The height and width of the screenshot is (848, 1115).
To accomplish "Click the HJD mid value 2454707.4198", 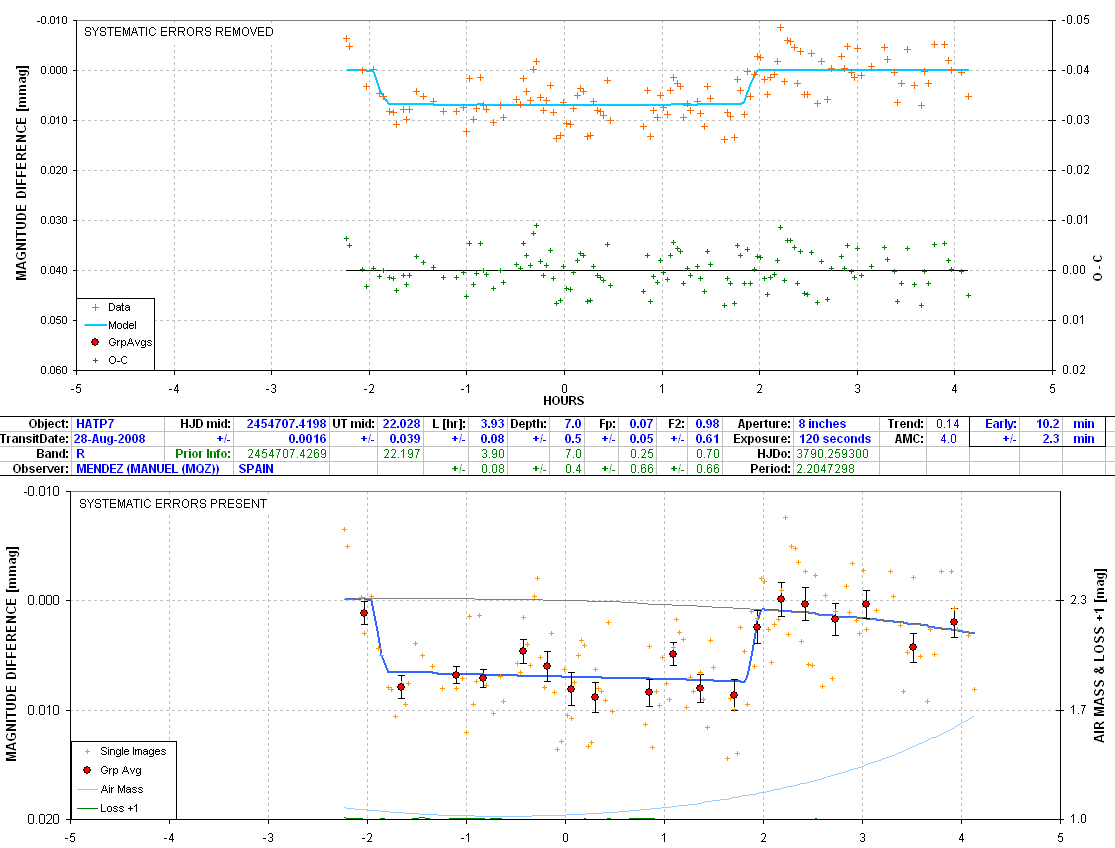I will coord(286,424).
